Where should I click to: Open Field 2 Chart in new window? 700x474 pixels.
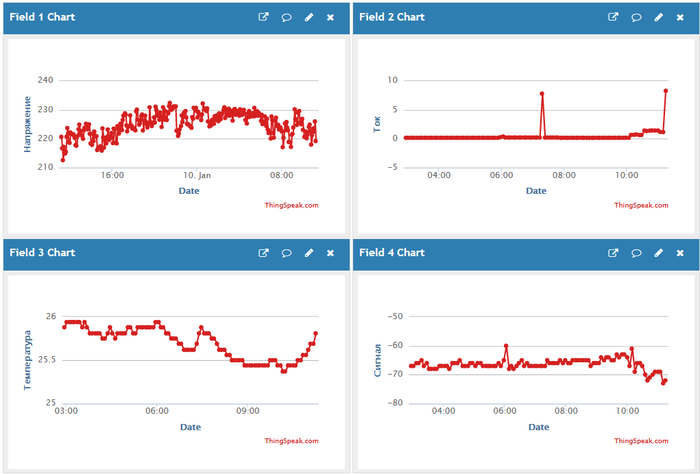pos(613,17)
